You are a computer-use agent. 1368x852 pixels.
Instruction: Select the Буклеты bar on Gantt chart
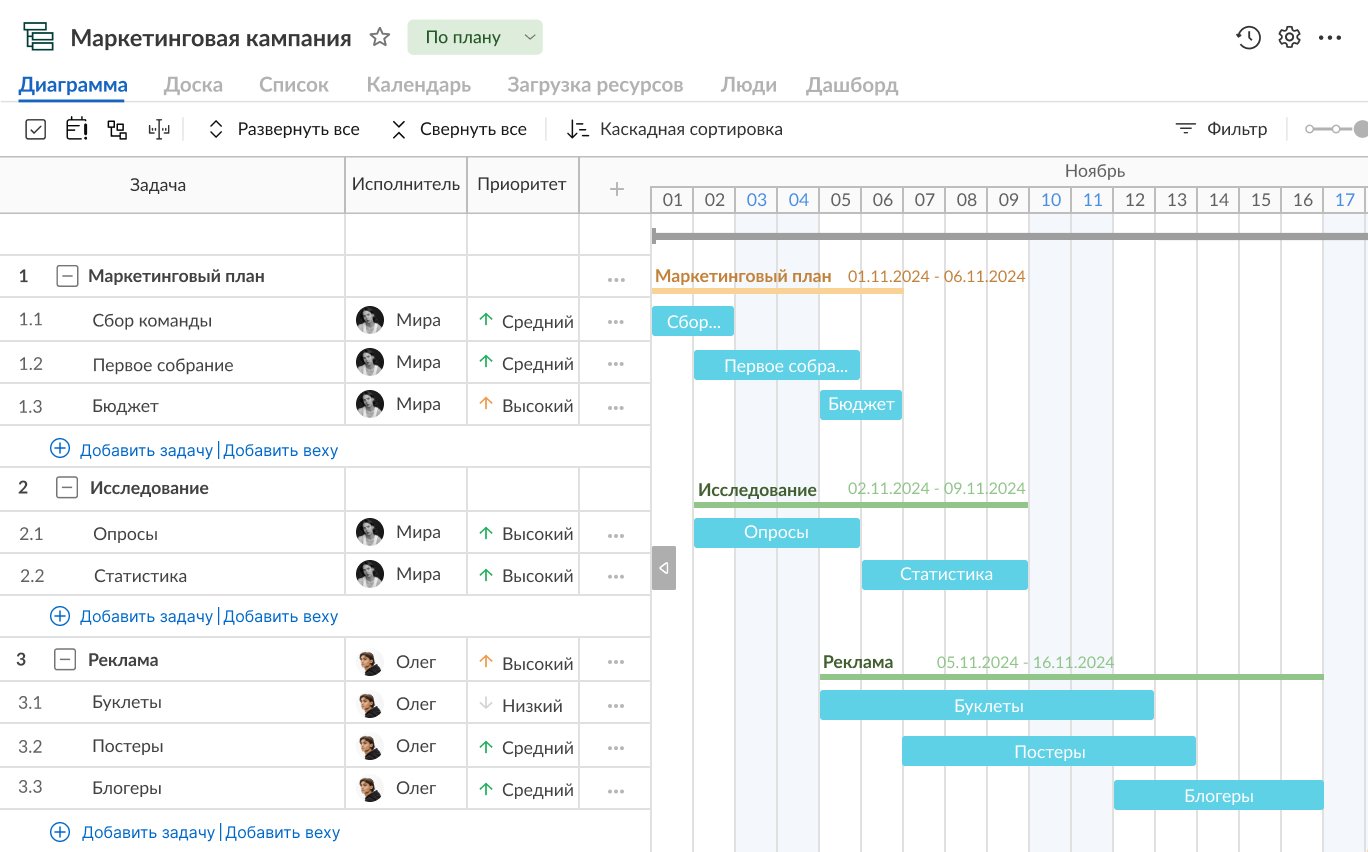click(987, 705)
